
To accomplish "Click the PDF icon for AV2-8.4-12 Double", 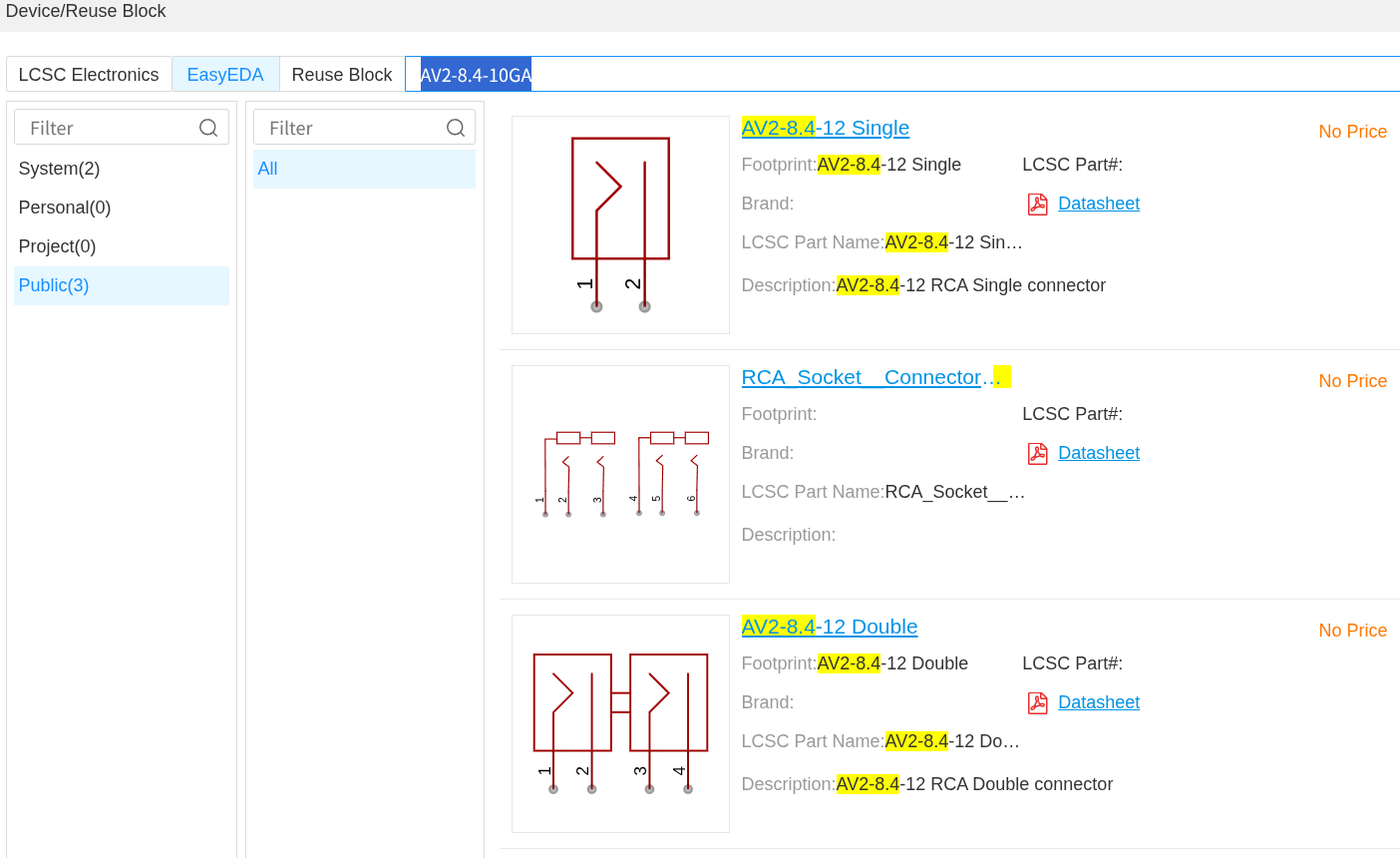I will coord(1038,702).
